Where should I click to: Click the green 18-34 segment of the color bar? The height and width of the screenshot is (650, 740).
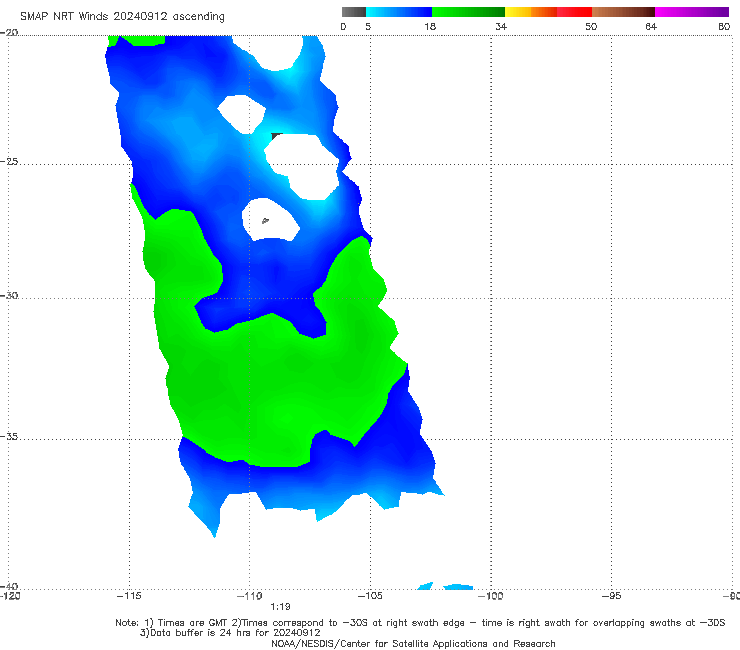coord(468,12)
